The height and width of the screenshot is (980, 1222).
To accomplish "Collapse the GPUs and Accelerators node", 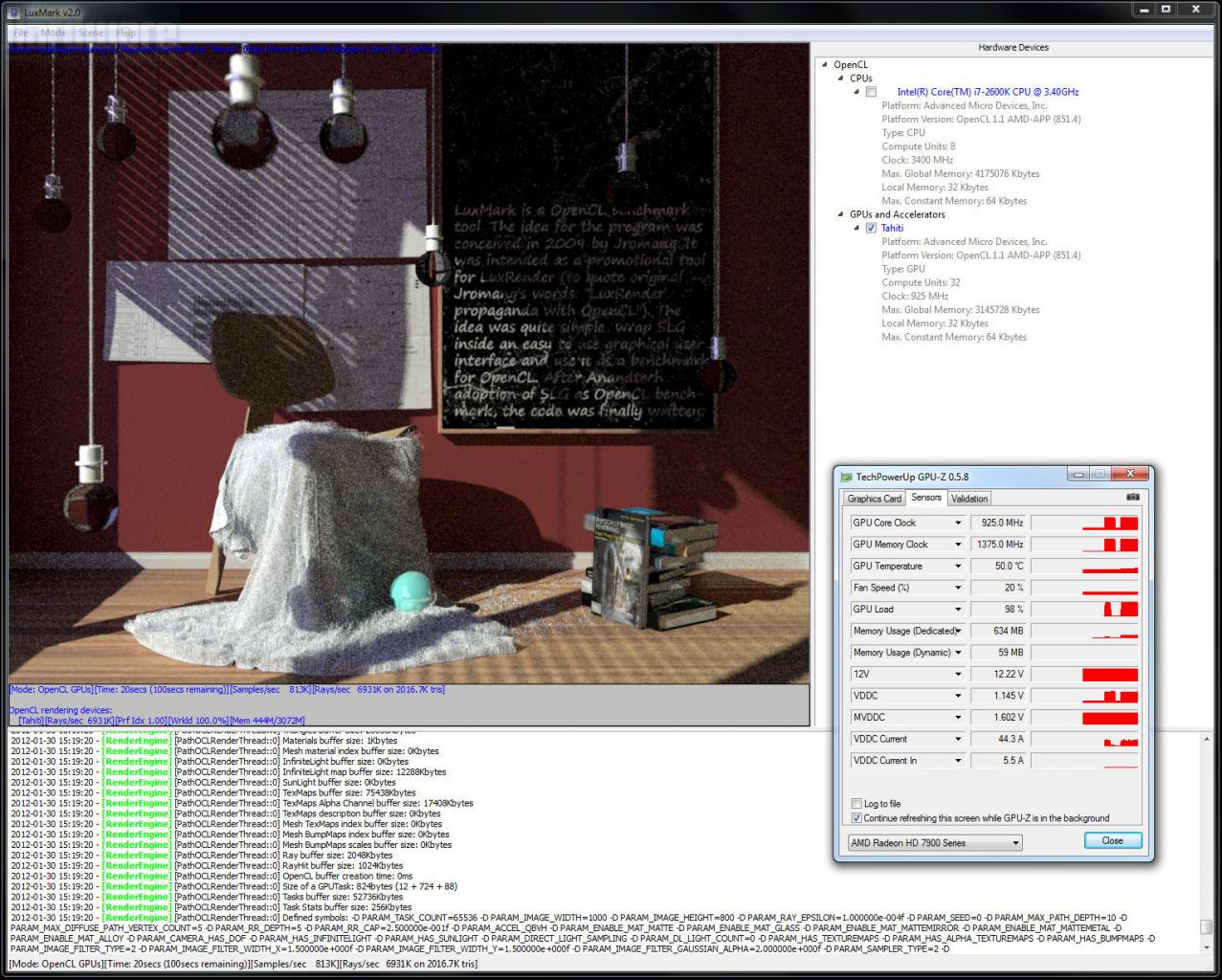I will point(841,214).
